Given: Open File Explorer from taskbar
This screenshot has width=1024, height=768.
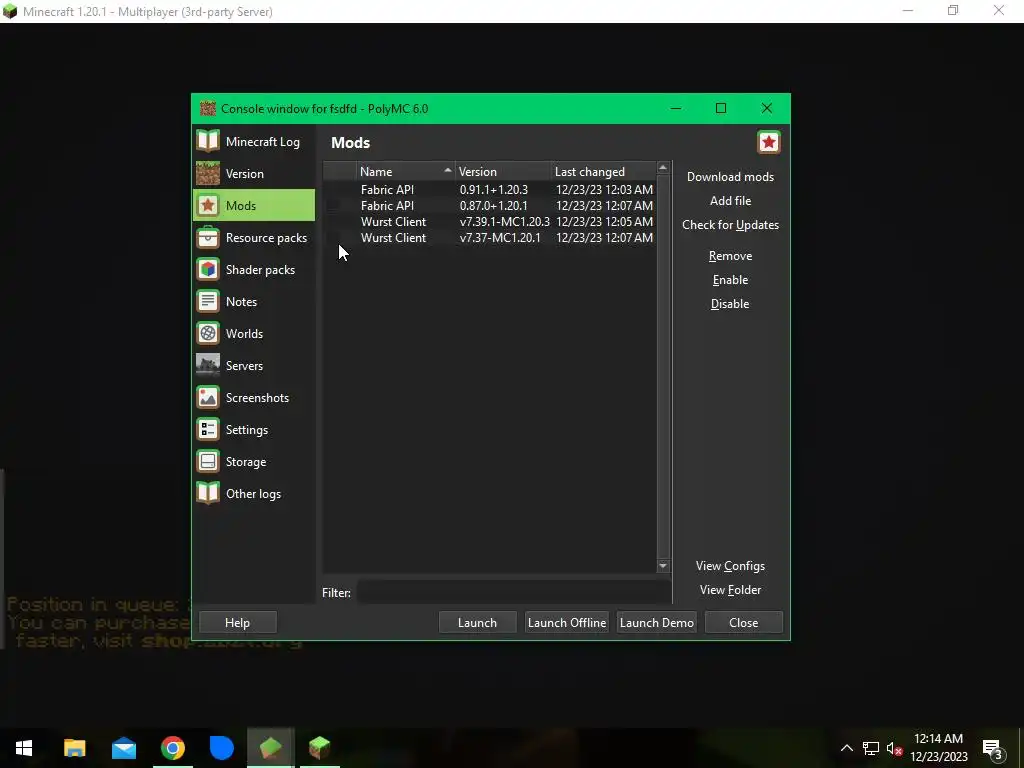Looking at the screenshot, I should click(x=74, y=748).
